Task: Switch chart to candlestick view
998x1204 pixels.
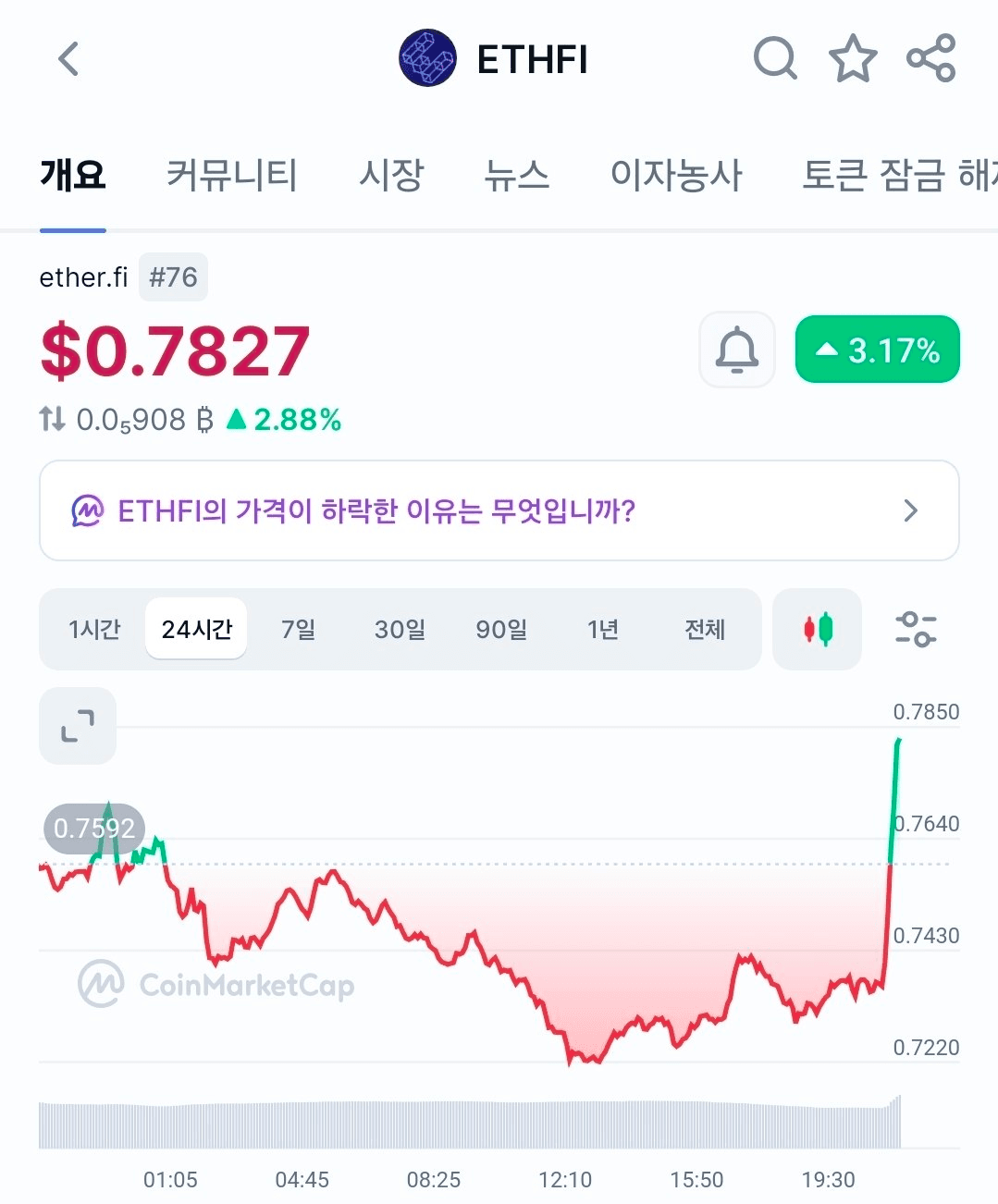Action: pyautogui.click(x=818, y=630)
